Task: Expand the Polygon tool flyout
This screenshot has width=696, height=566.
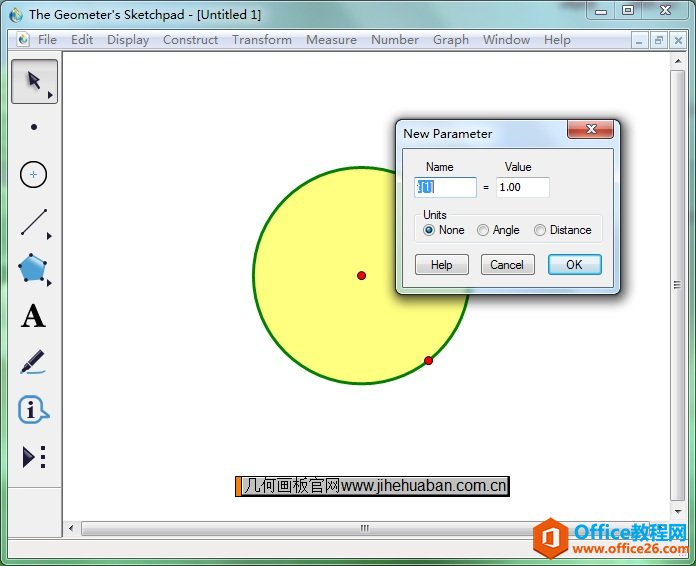Action: pos(49,283)
